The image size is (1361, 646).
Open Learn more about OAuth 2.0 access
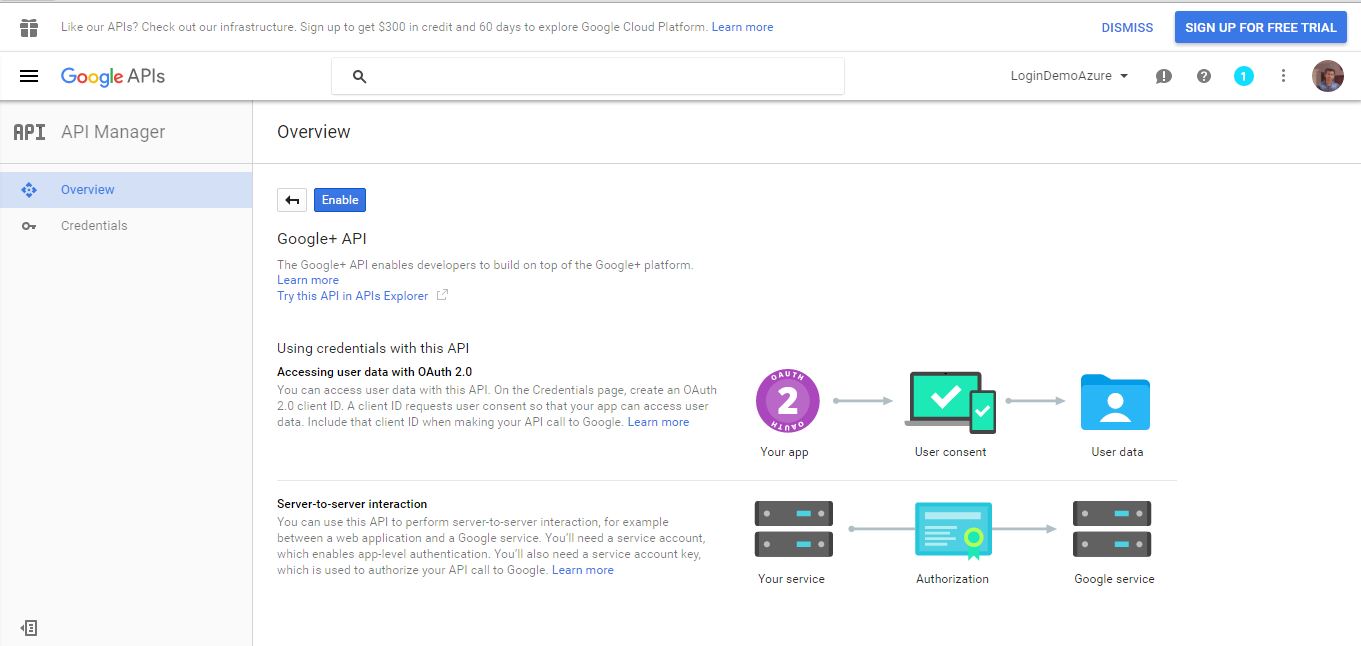pyautogui.click(x=658, y=422)
